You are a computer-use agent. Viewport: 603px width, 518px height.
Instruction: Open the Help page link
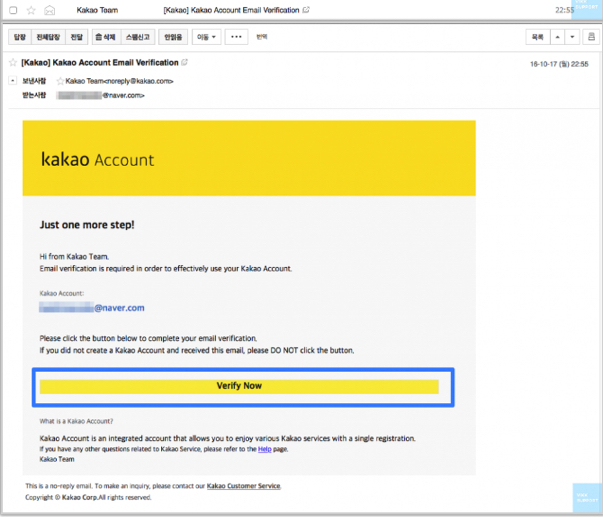265,449
